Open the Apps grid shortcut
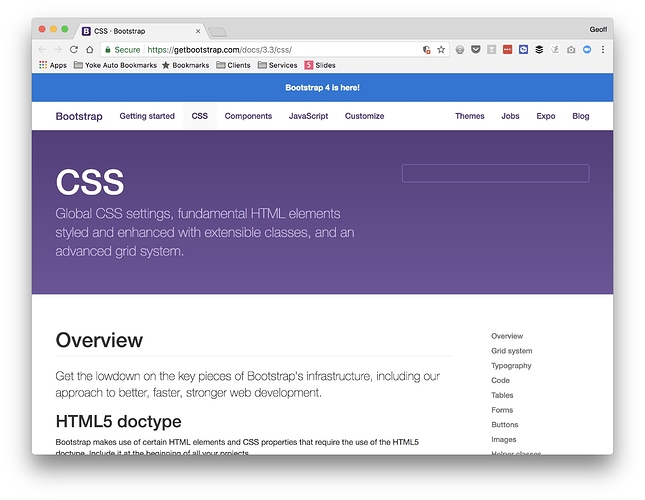 point(52,65)
